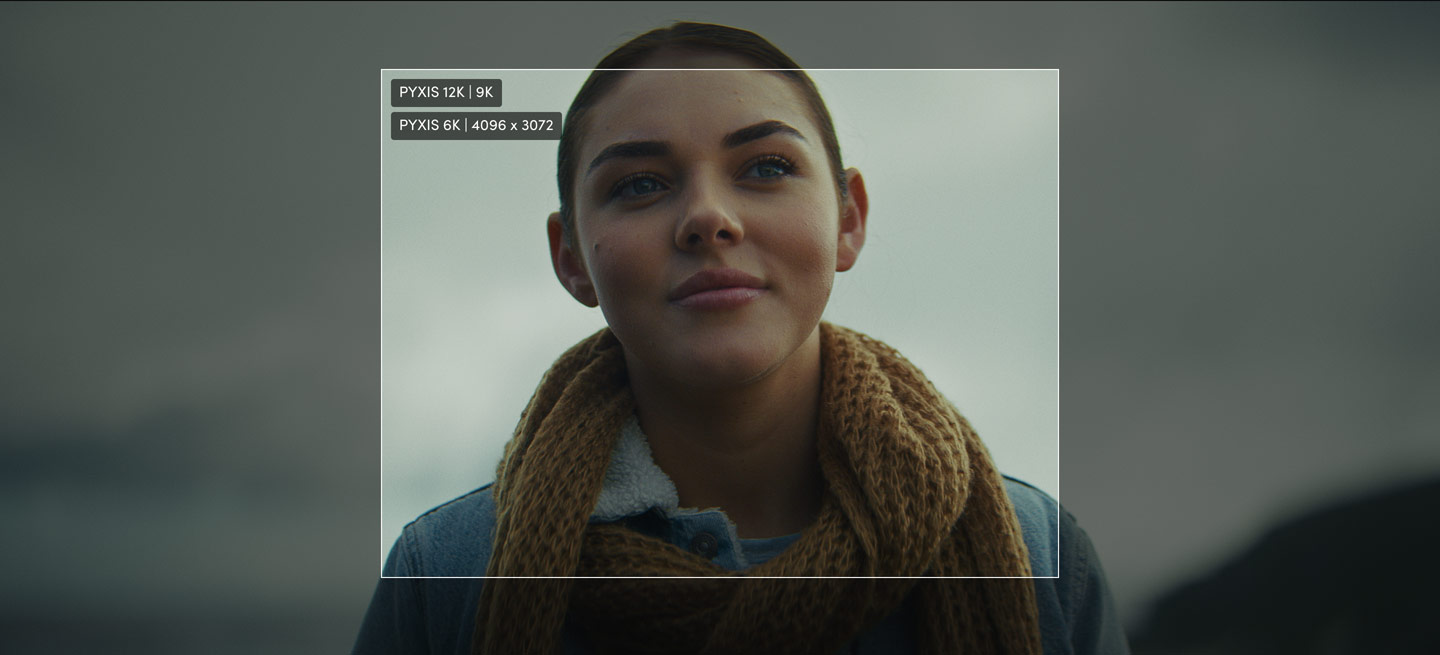Click the bottom-right corner of the white frame
This screenshot has width=1440, height=655.
[x=1058, y=577]
